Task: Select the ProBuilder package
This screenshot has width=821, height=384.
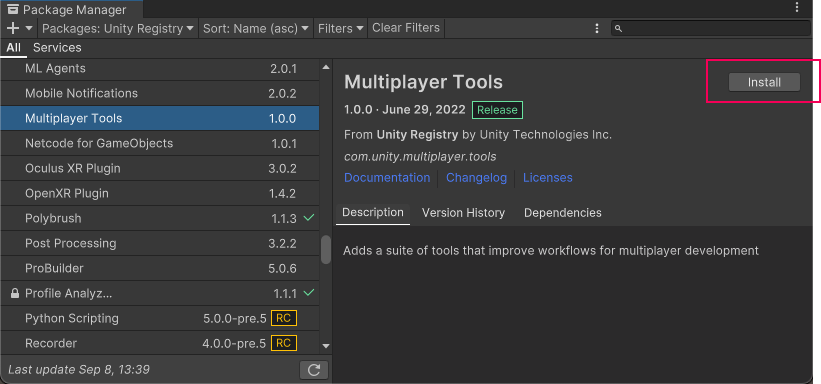Action: pyautogui.click(x=160, y=268)
